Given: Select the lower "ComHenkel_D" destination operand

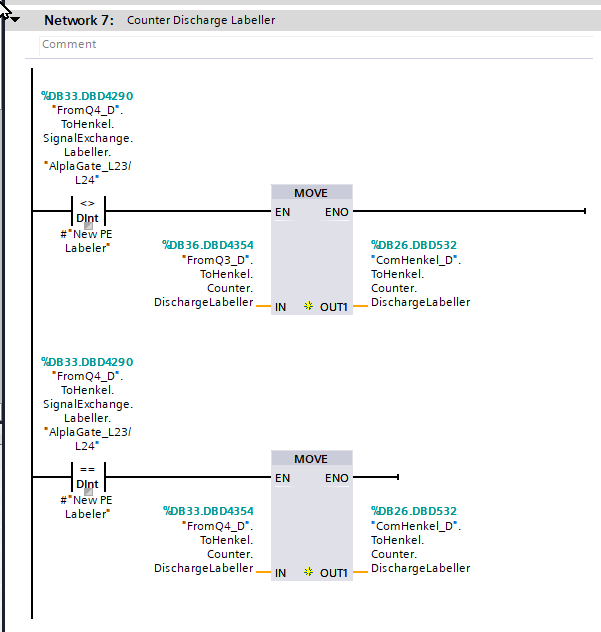Looking at the screenshot, I should pos(420,547).
